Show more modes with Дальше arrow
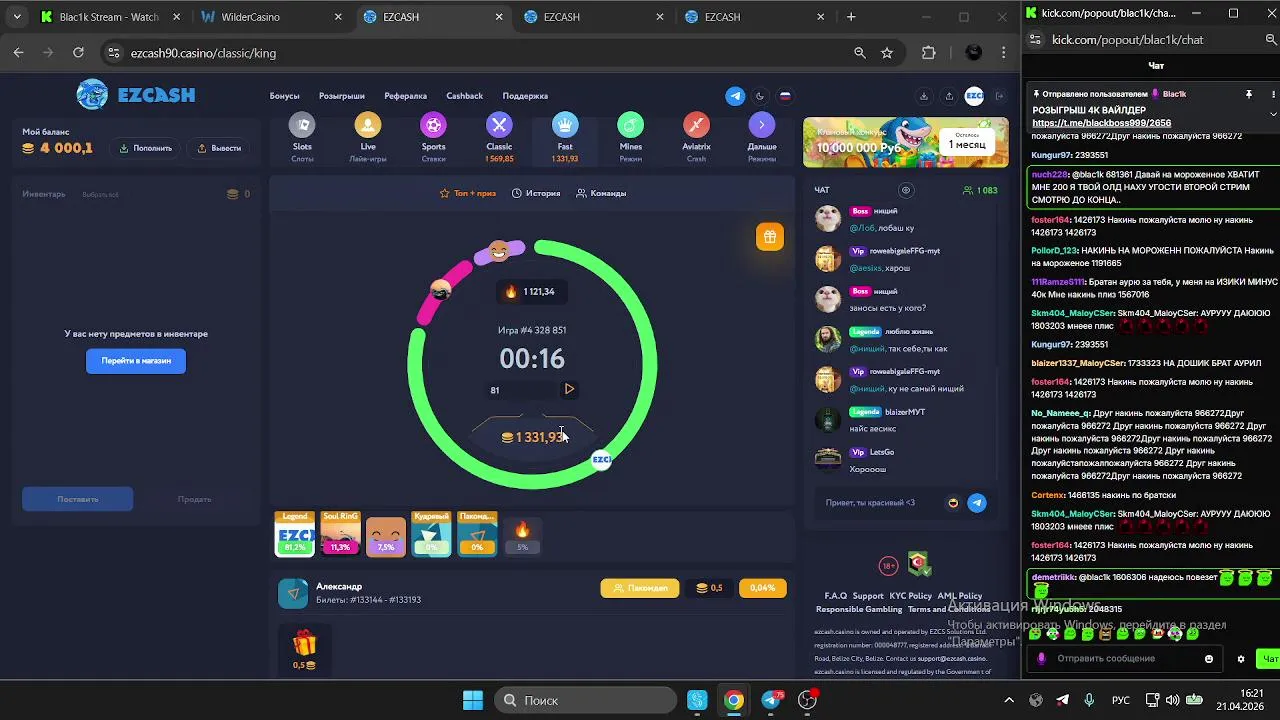Screen dimensions: 1280x720 [762, 126]
